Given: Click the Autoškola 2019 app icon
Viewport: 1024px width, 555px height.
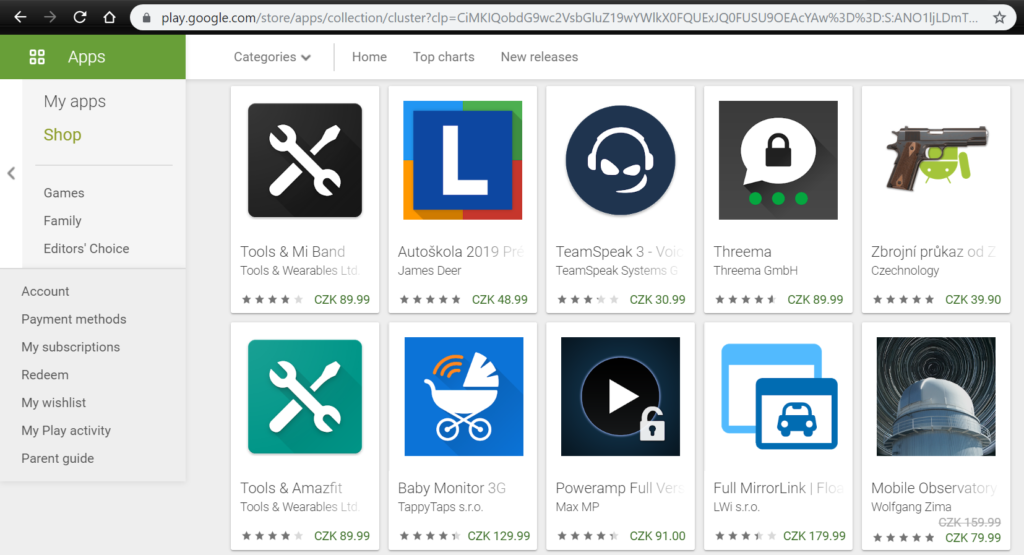Looking at the screenshot, I should pos(463,161).
